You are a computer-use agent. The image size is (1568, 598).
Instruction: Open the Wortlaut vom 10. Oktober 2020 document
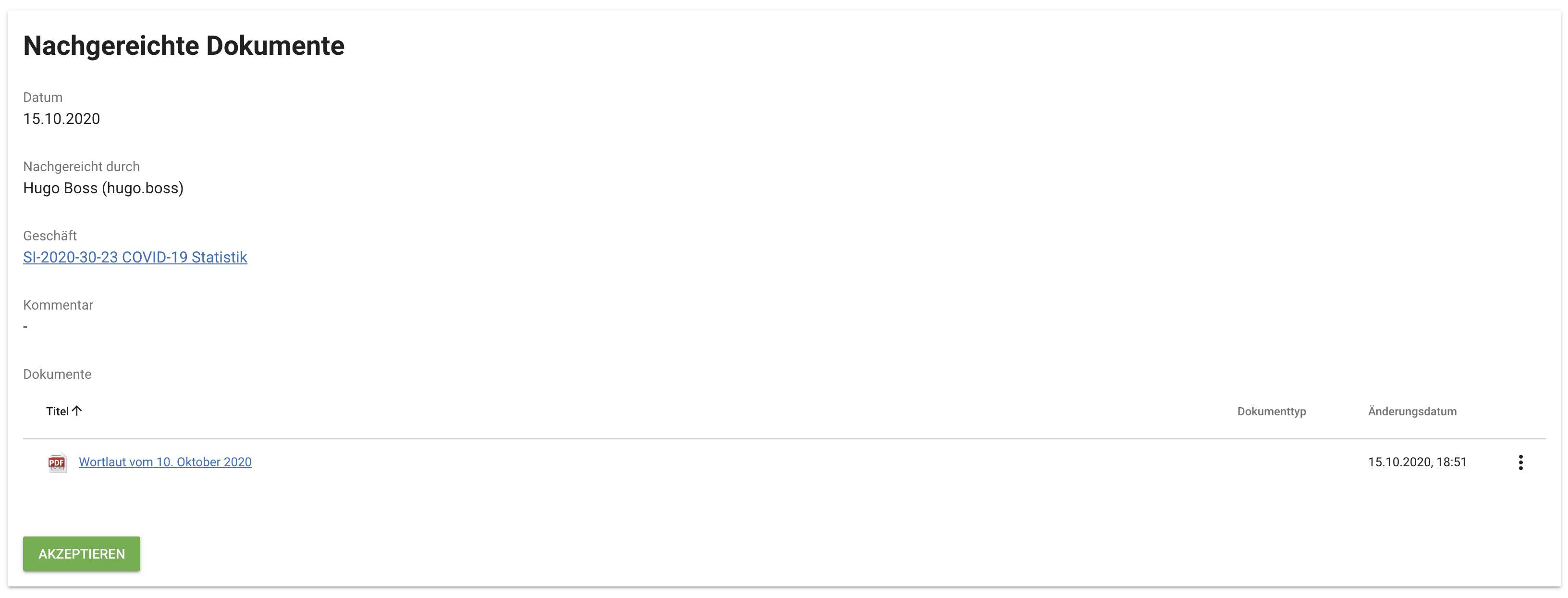coord(165,462)
